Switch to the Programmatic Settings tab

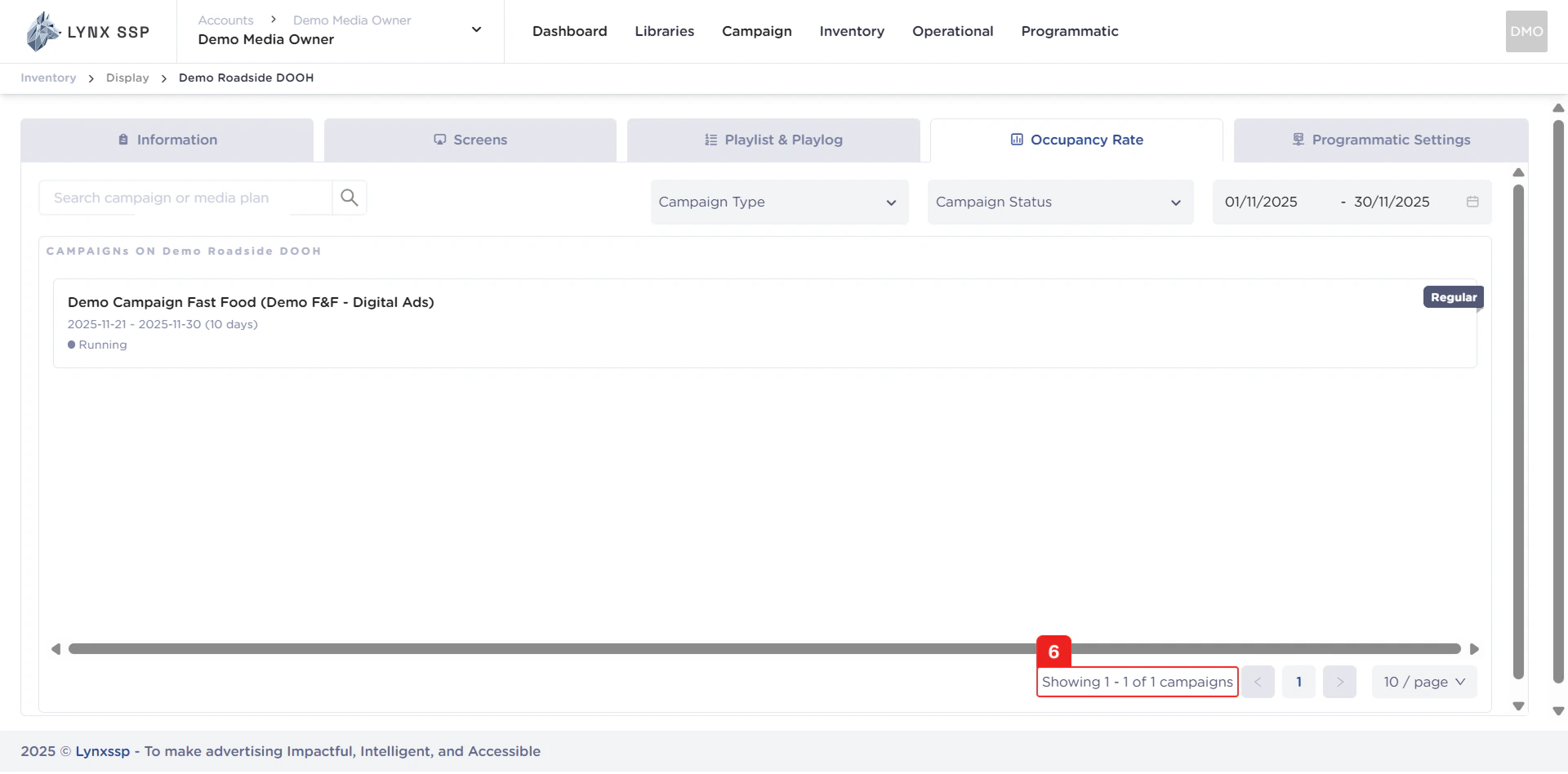[1381, 140]
